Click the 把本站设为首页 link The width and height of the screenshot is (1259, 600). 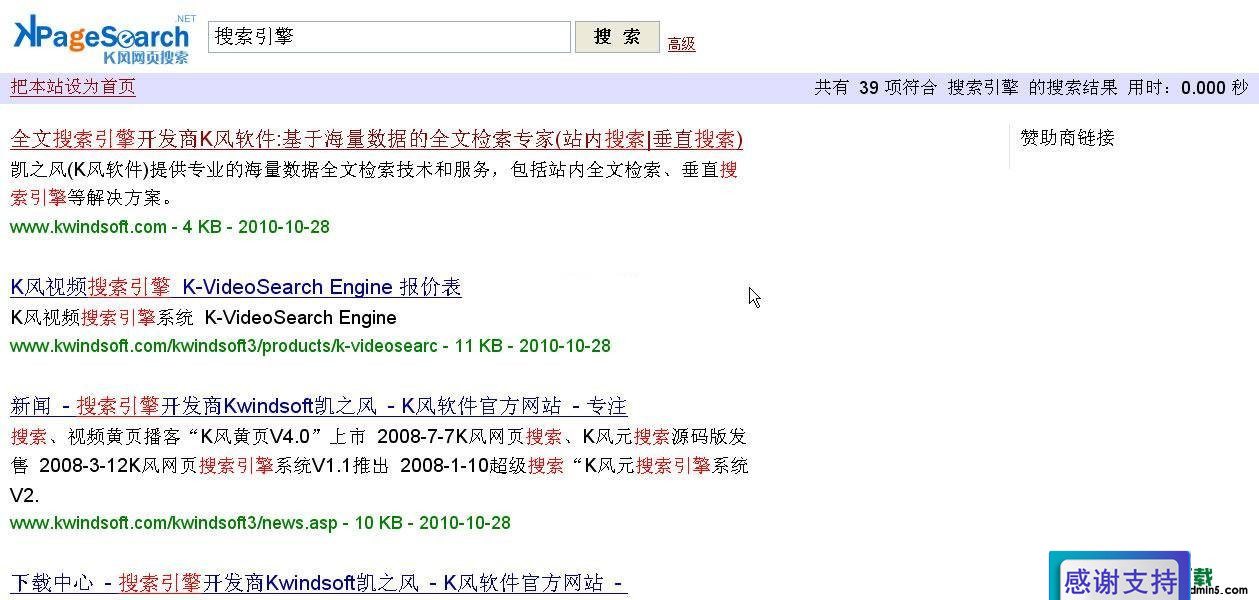[x=73, y=87]
